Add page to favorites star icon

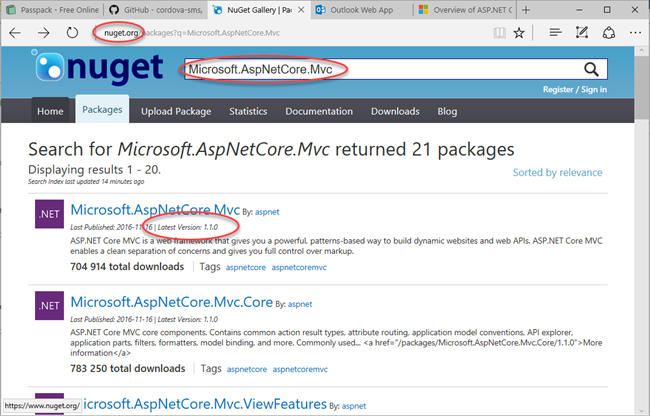pyautogui.click(x=519, y=33)
